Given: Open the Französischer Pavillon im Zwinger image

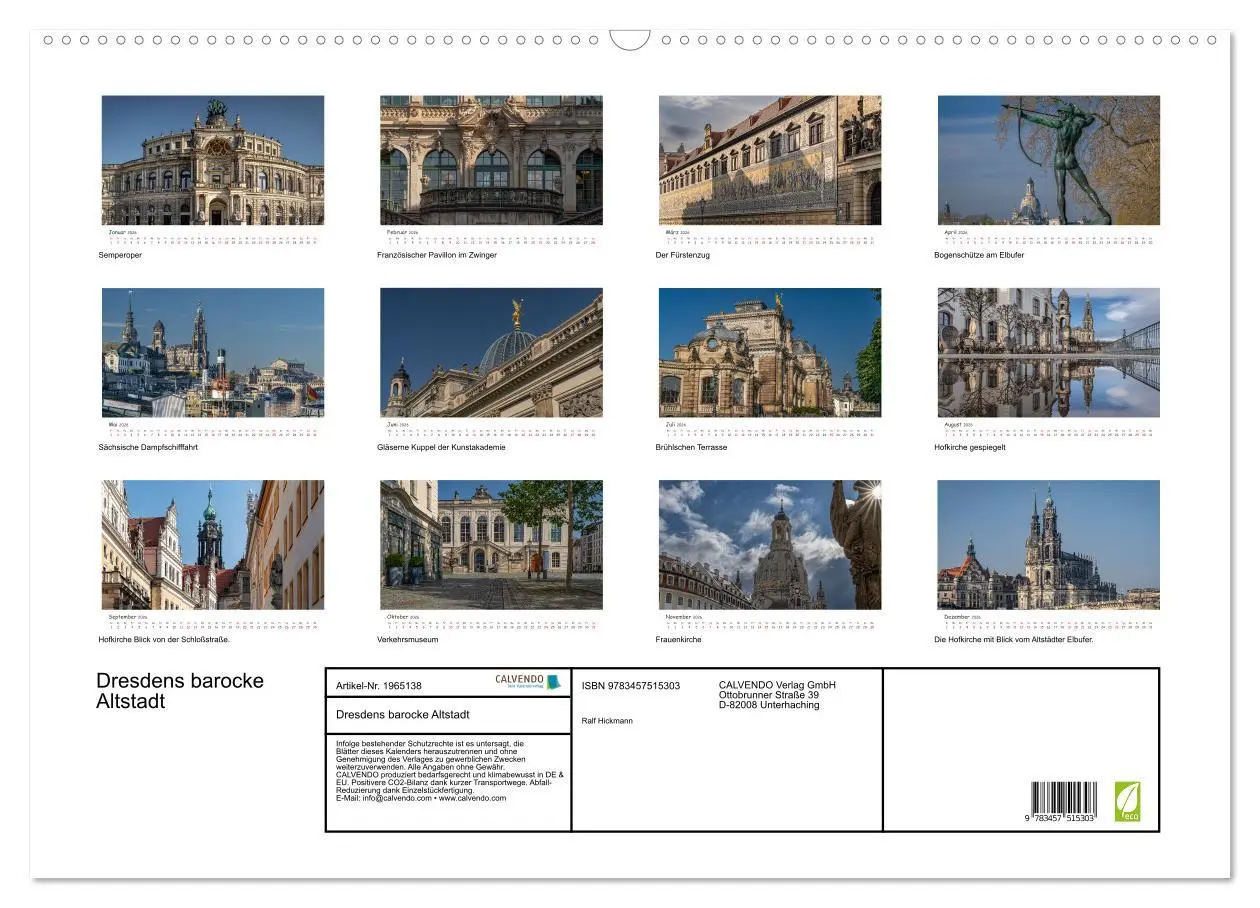Looking at the screenshot, I should pyautogui.click(x=491, y=160).
